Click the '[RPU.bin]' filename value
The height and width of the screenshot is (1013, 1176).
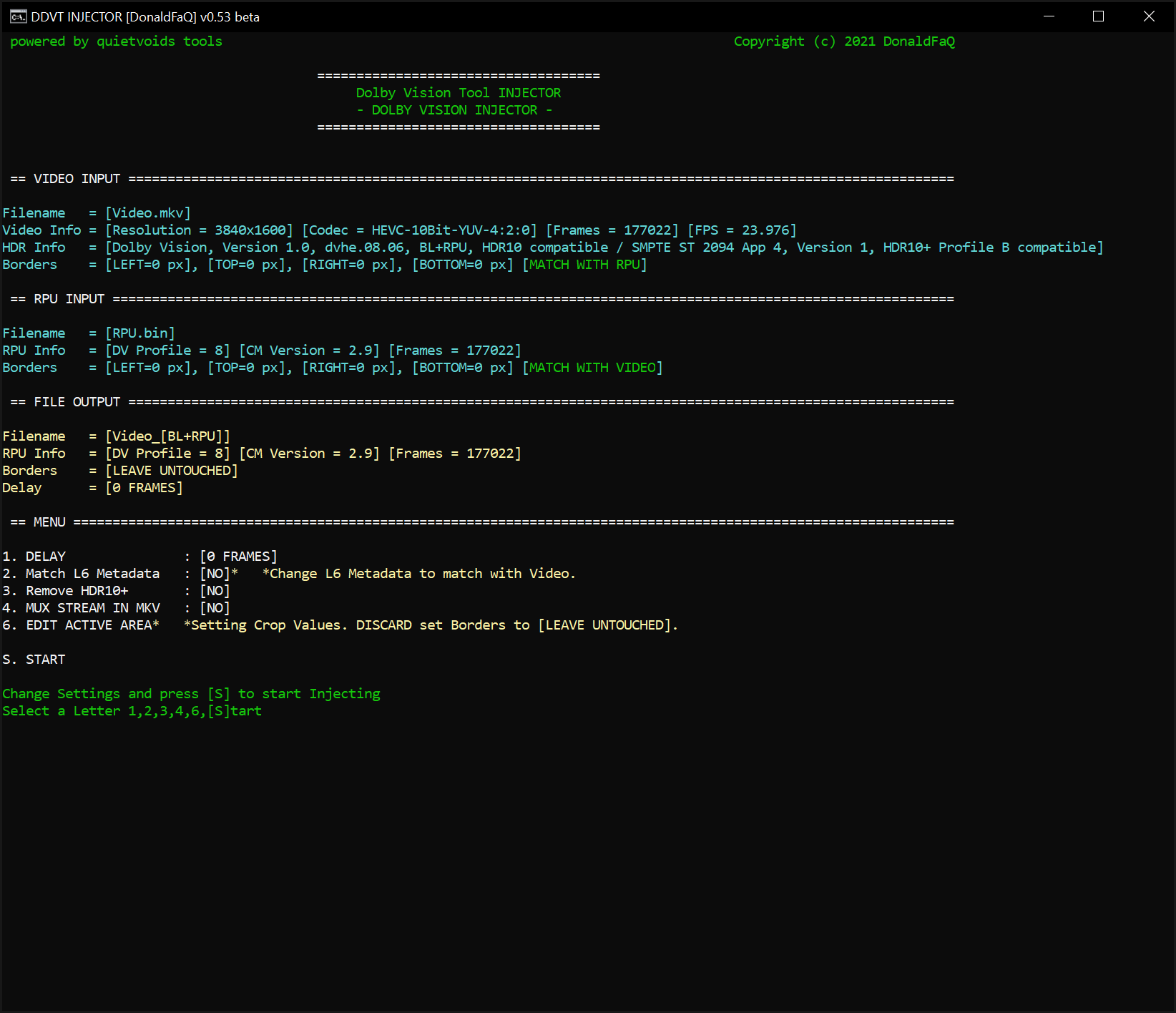140,333
